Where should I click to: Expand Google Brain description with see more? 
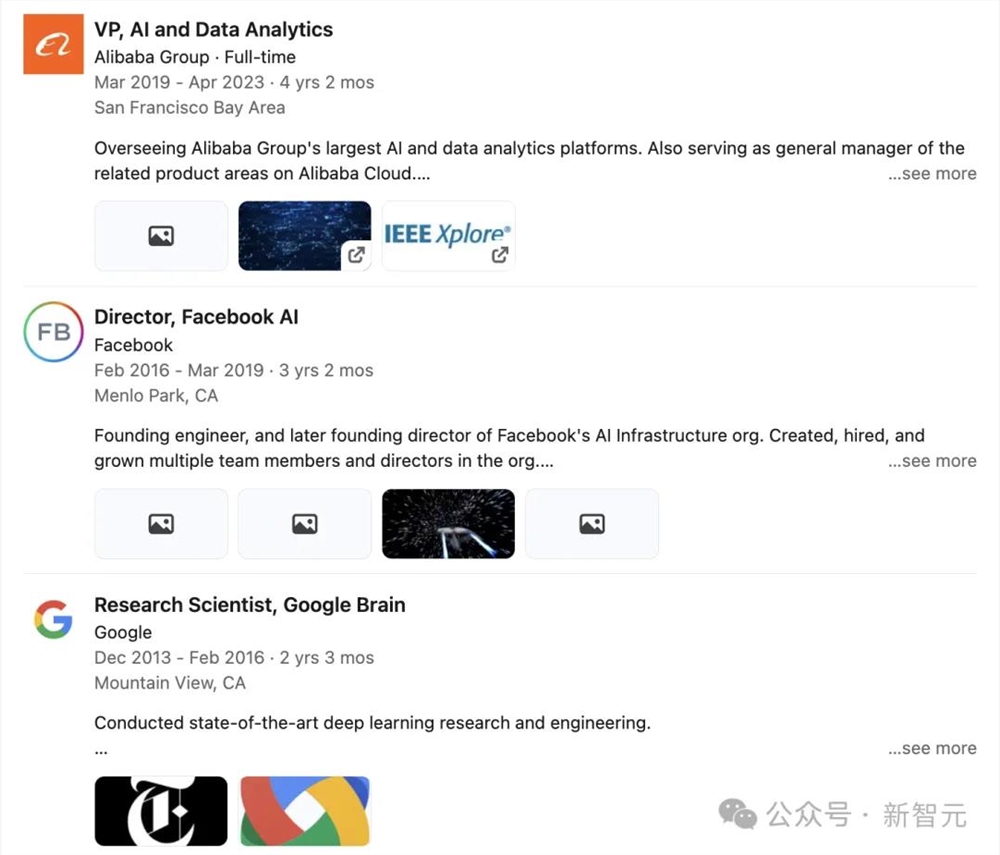coord(932,748)
